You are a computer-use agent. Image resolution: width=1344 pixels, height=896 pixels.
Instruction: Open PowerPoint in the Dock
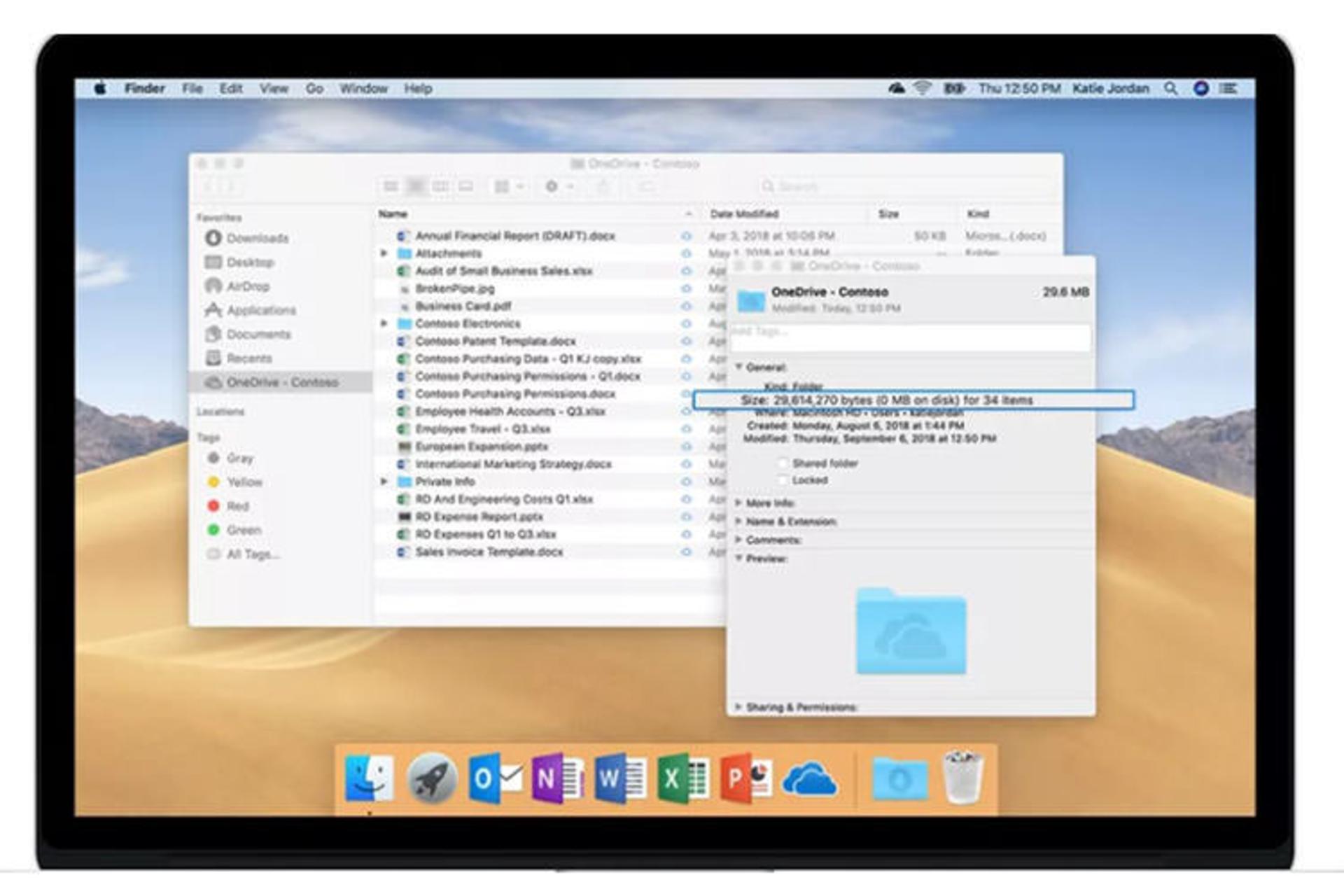pos(746,778)
